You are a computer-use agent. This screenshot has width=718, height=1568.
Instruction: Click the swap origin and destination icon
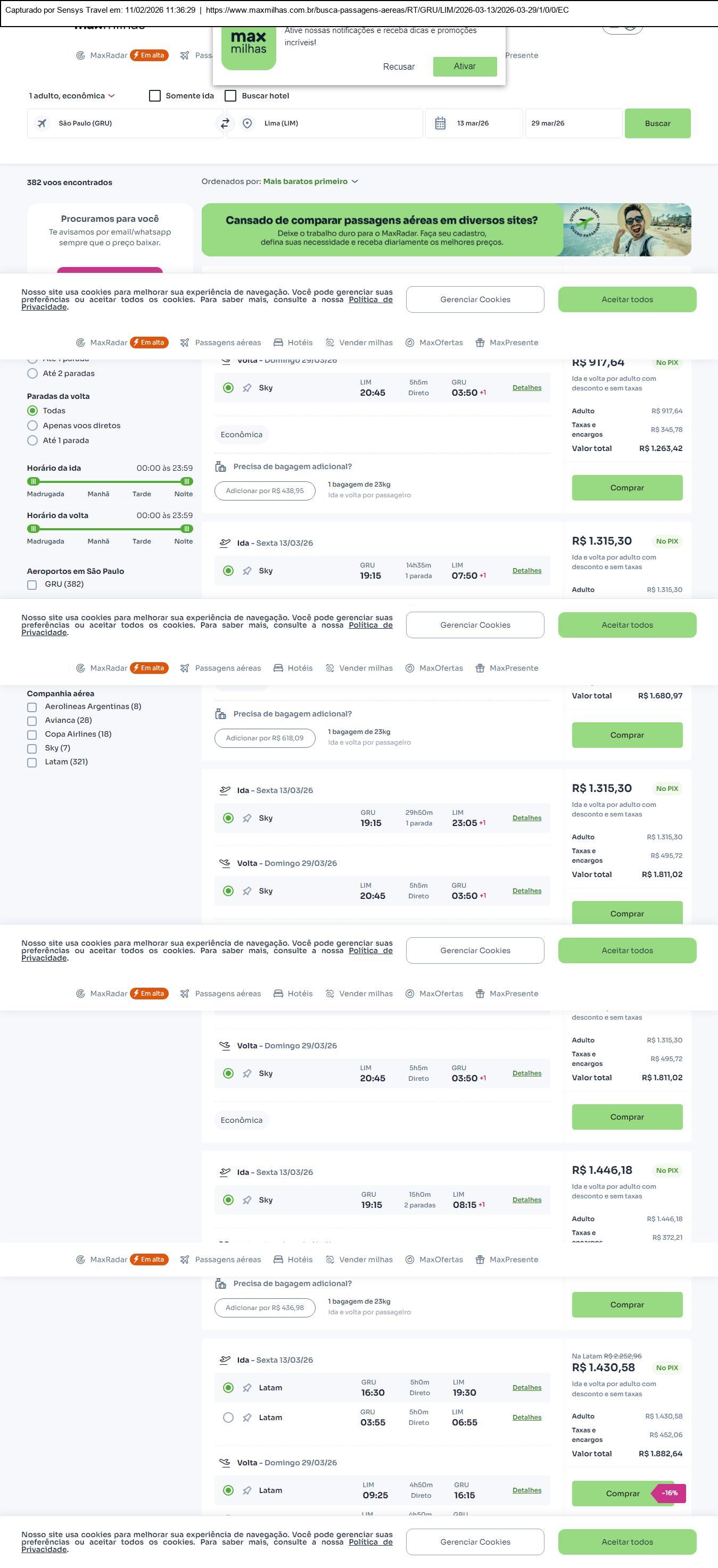click(225, 123)
